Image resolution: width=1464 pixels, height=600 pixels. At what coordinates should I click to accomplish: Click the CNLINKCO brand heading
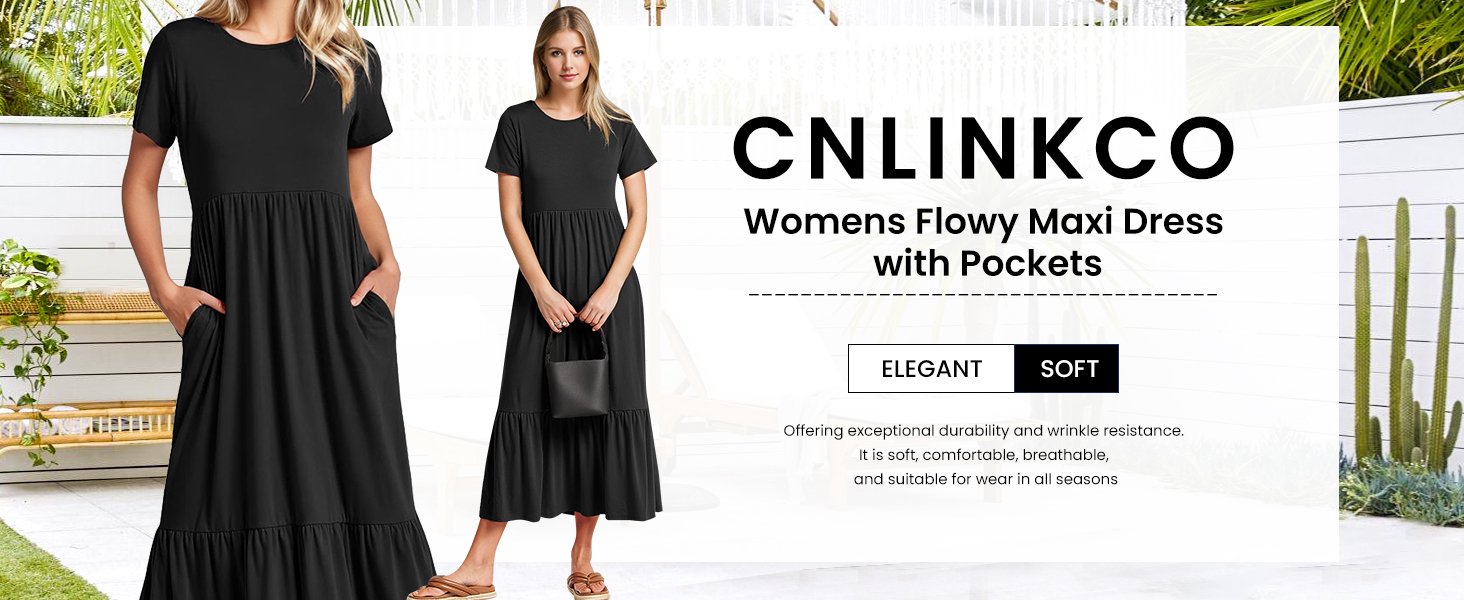pos(983,149)
